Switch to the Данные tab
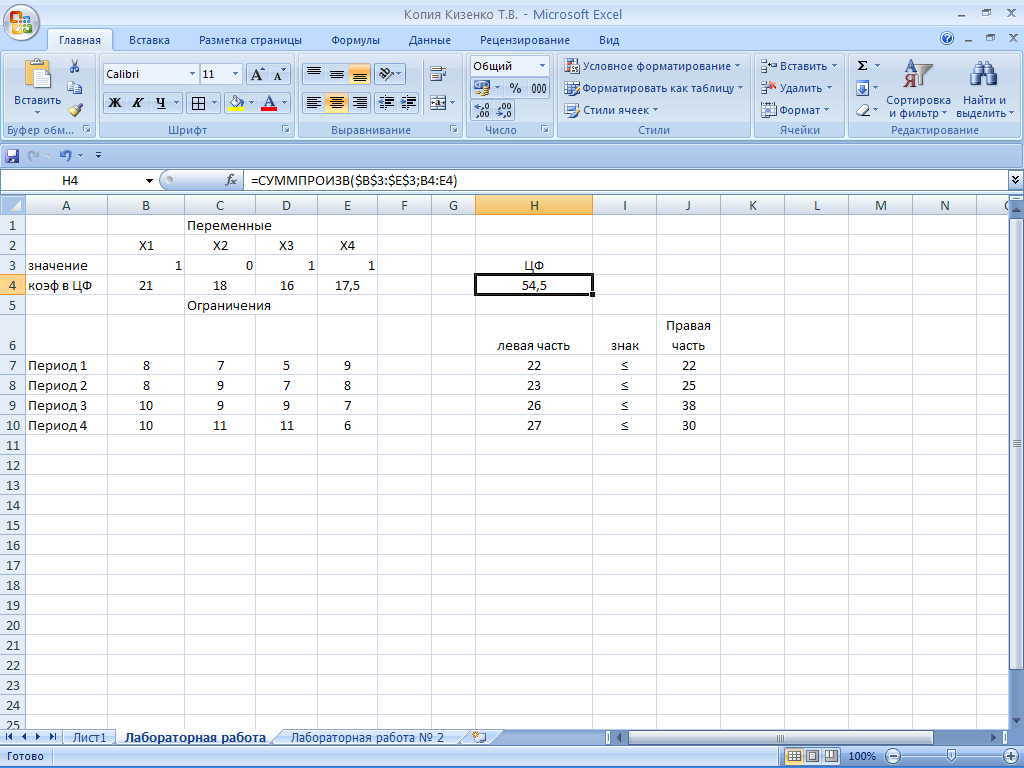The width and height of the screenshot is (1024, 768). point(430,40)
